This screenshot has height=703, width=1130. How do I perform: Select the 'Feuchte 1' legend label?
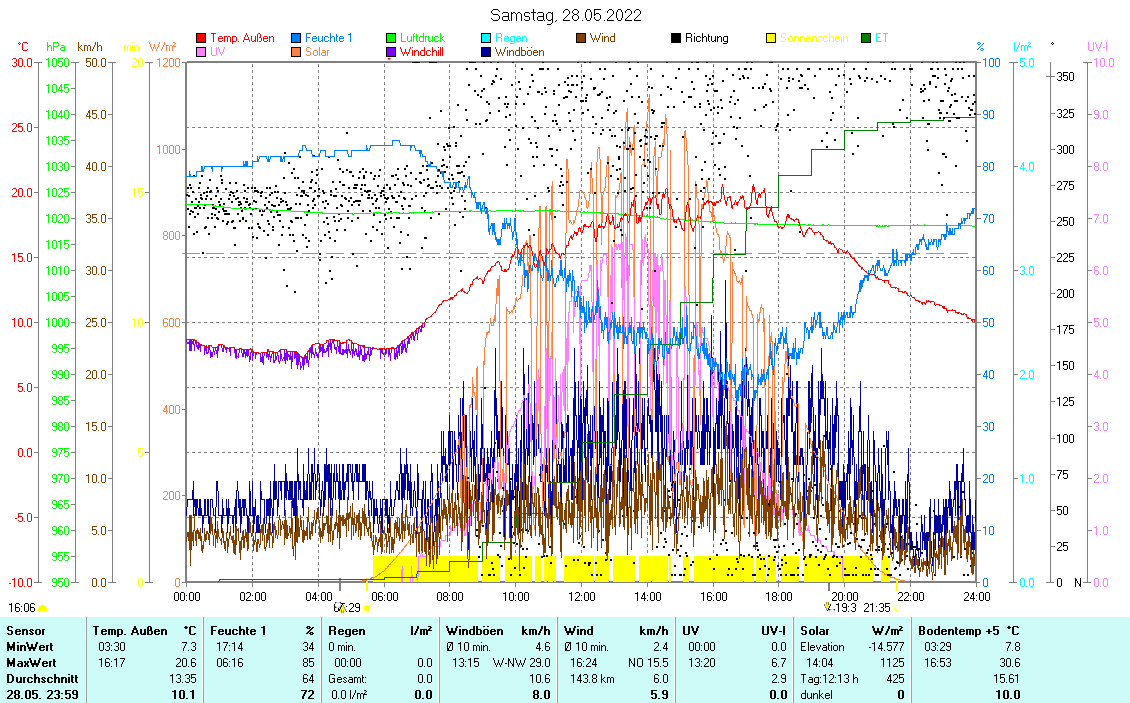[329, 38]
